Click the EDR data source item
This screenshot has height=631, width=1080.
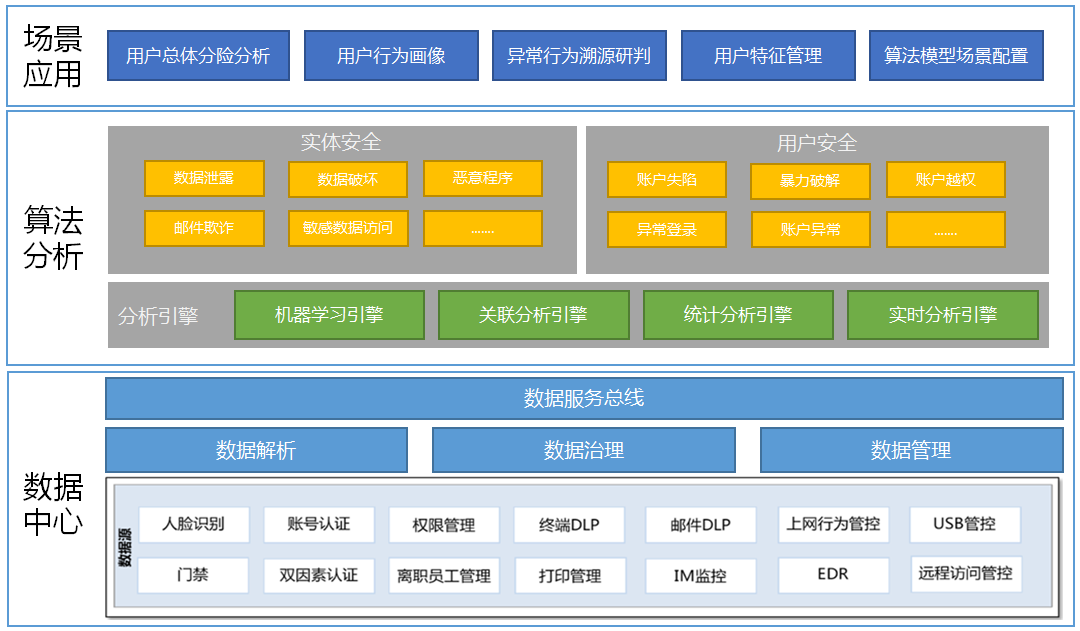pyautogui.click(x=833, y=575)
